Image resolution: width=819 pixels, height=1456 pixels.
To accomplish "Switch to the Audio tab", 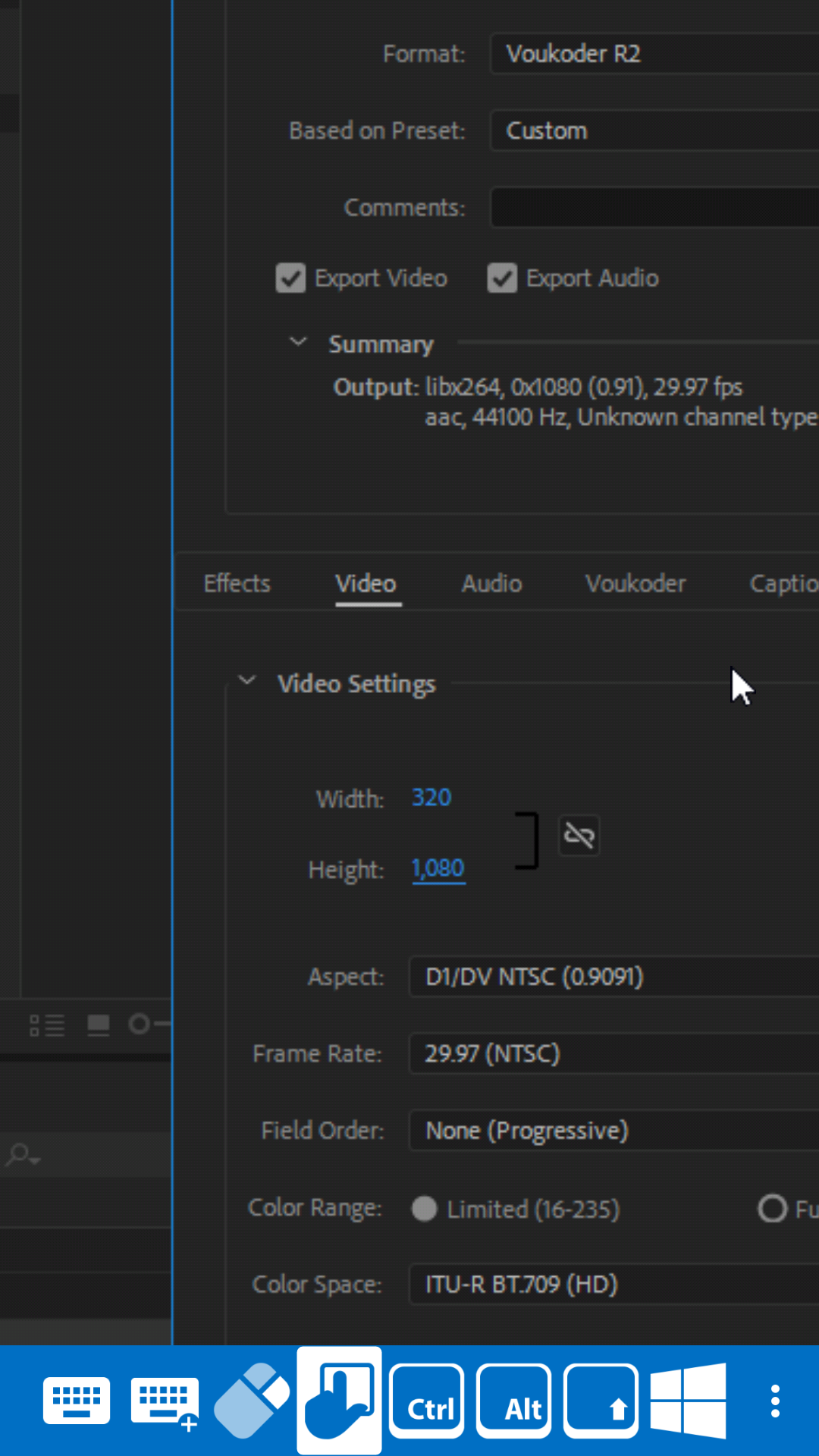I will 491,583.
